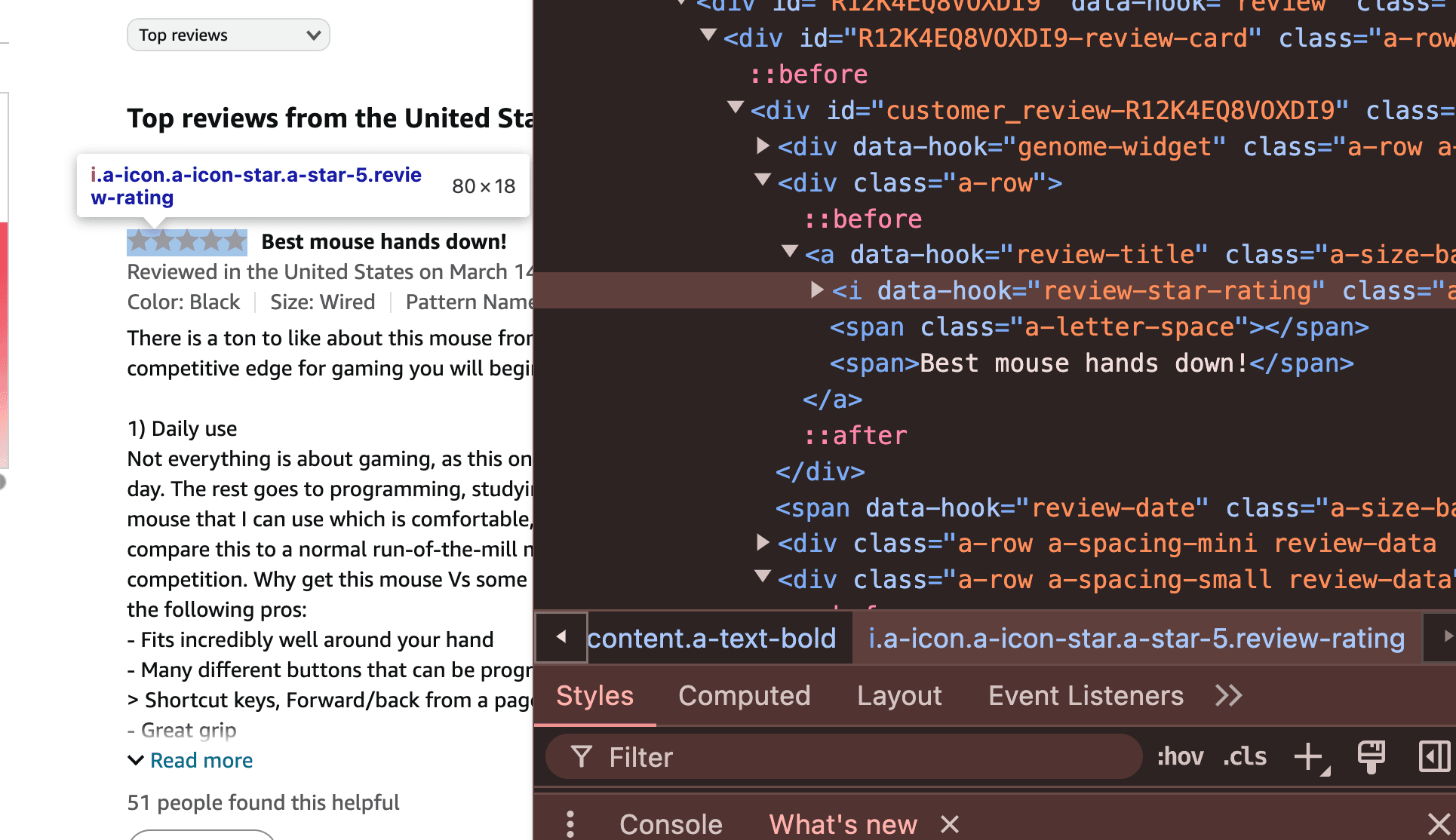Click the paintbrush rendering emulation icon
Image resolution: width=1456 pixels, height=840 pixels.
pos(1372,756)
